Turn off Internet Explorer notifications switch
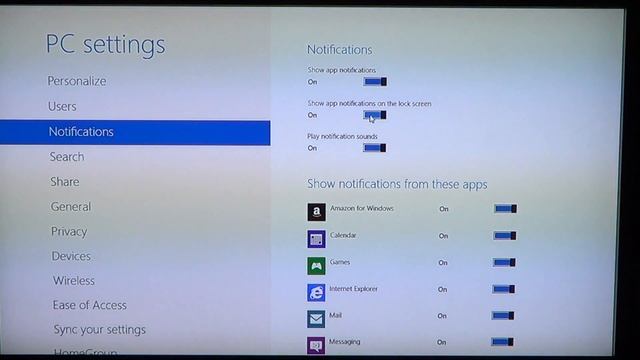640x360 pixels. 503,289
